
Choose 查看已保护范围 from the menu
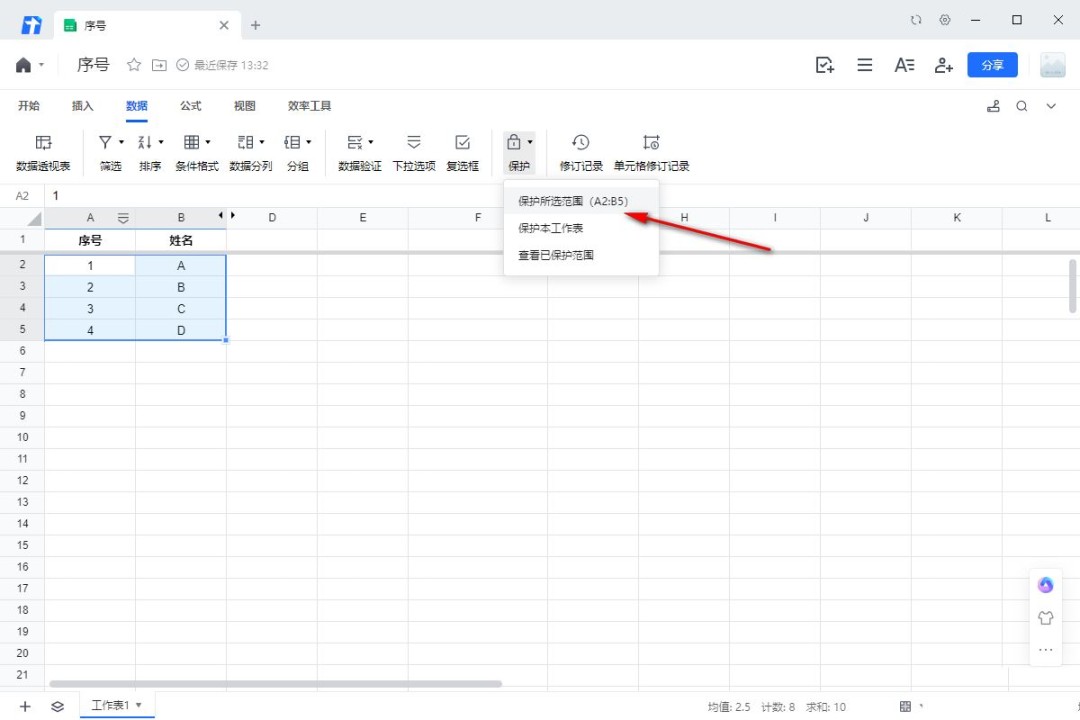[x=556, y=256]
